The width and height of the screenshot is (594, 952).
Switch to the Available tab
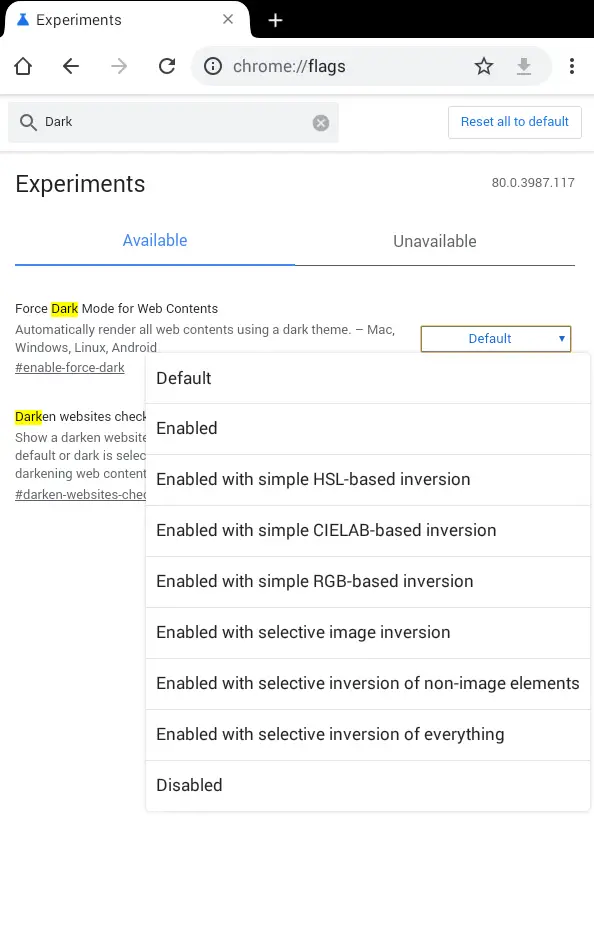coord(155,240)
